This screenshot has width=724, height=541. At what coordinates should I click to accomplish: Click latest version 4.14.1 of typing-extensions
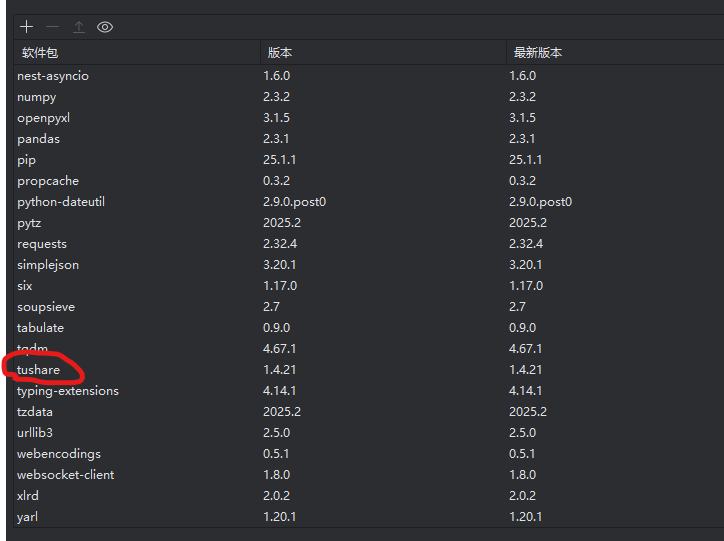click(526, 391)
